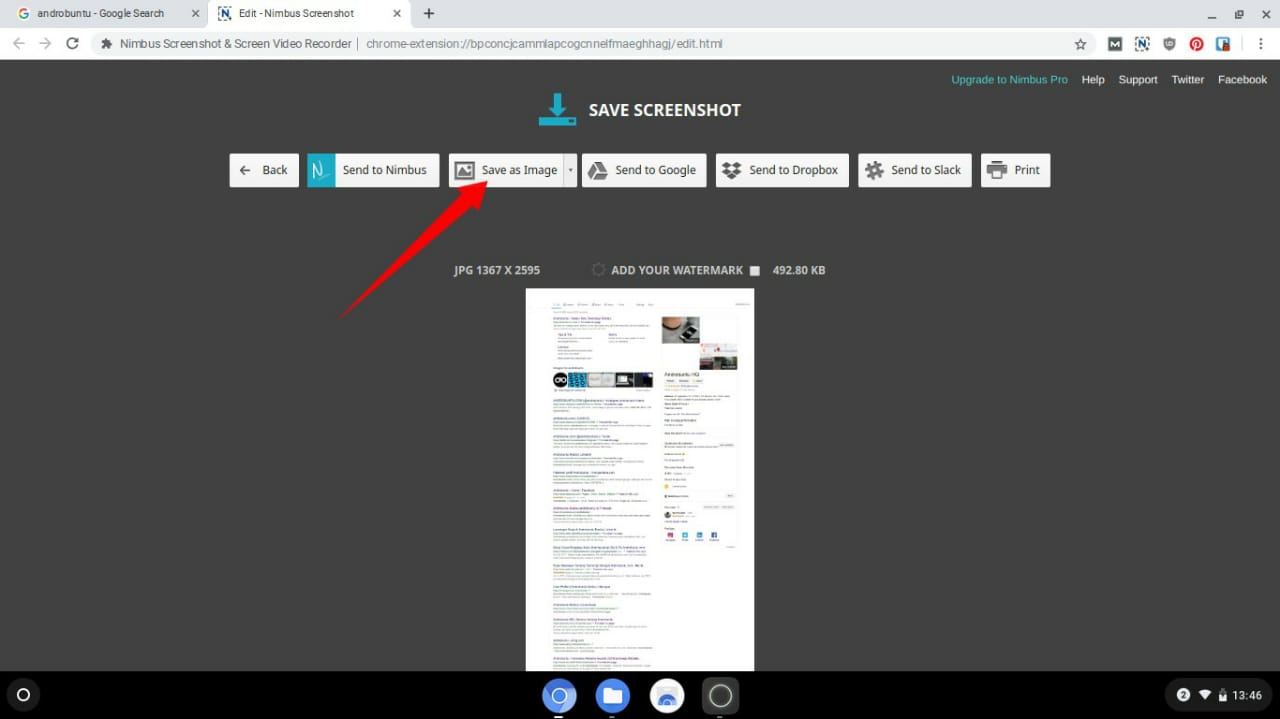Open Chrome's three-dot menu
This screenshot has width=1280, height=719.
coord(1261,43)
